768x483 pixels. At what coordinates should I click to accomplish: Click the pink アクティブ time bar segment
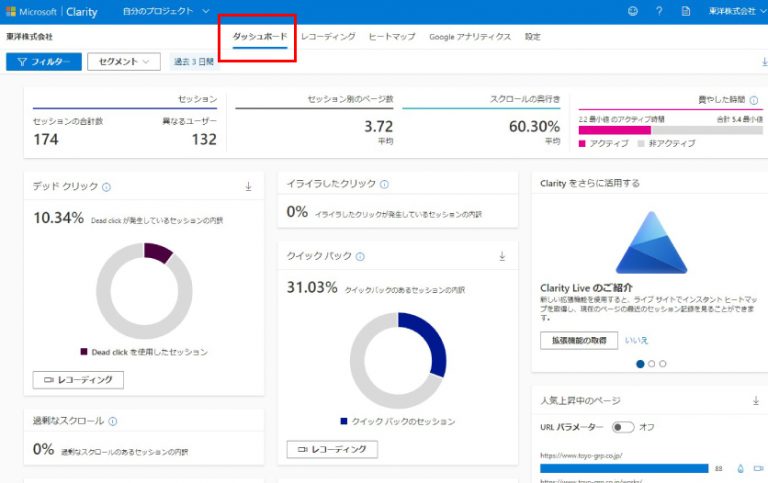[615, 130]
